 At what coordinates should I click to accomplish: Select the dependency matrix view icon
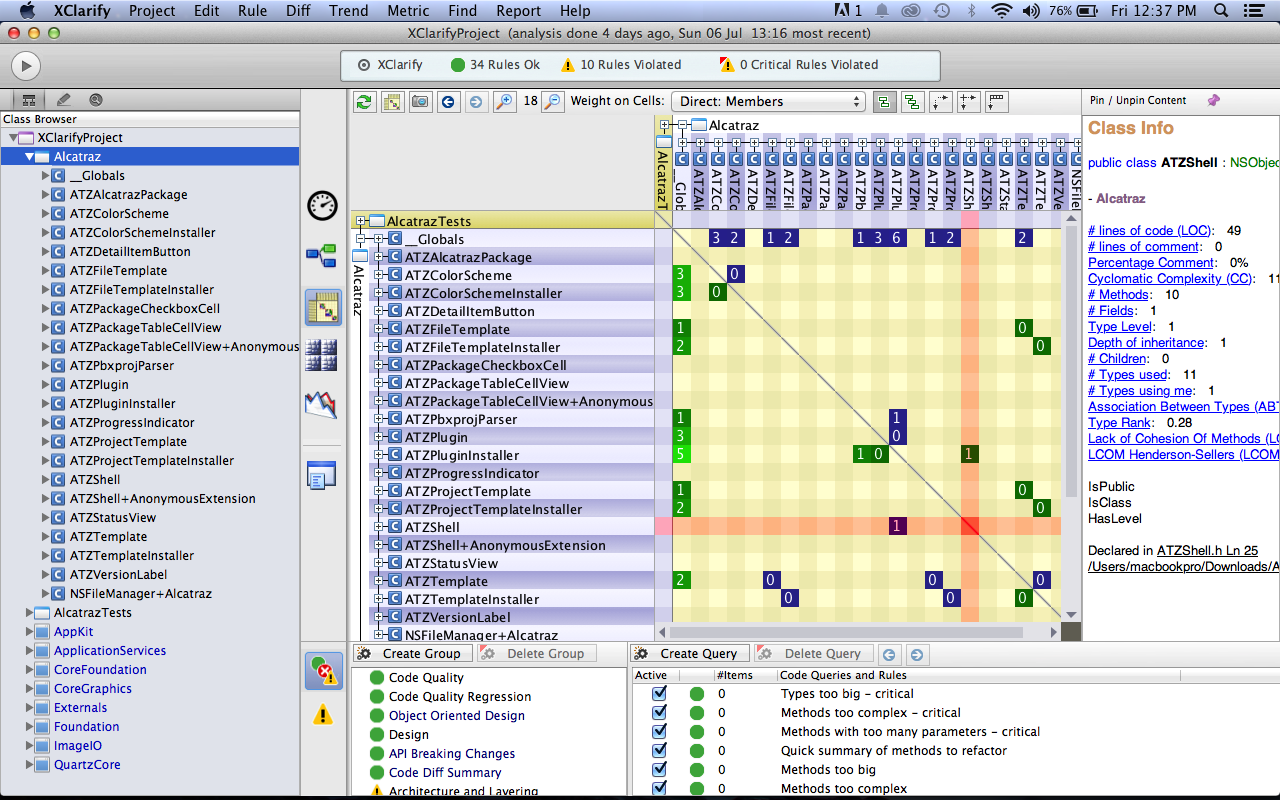click(x=322, y=307)
